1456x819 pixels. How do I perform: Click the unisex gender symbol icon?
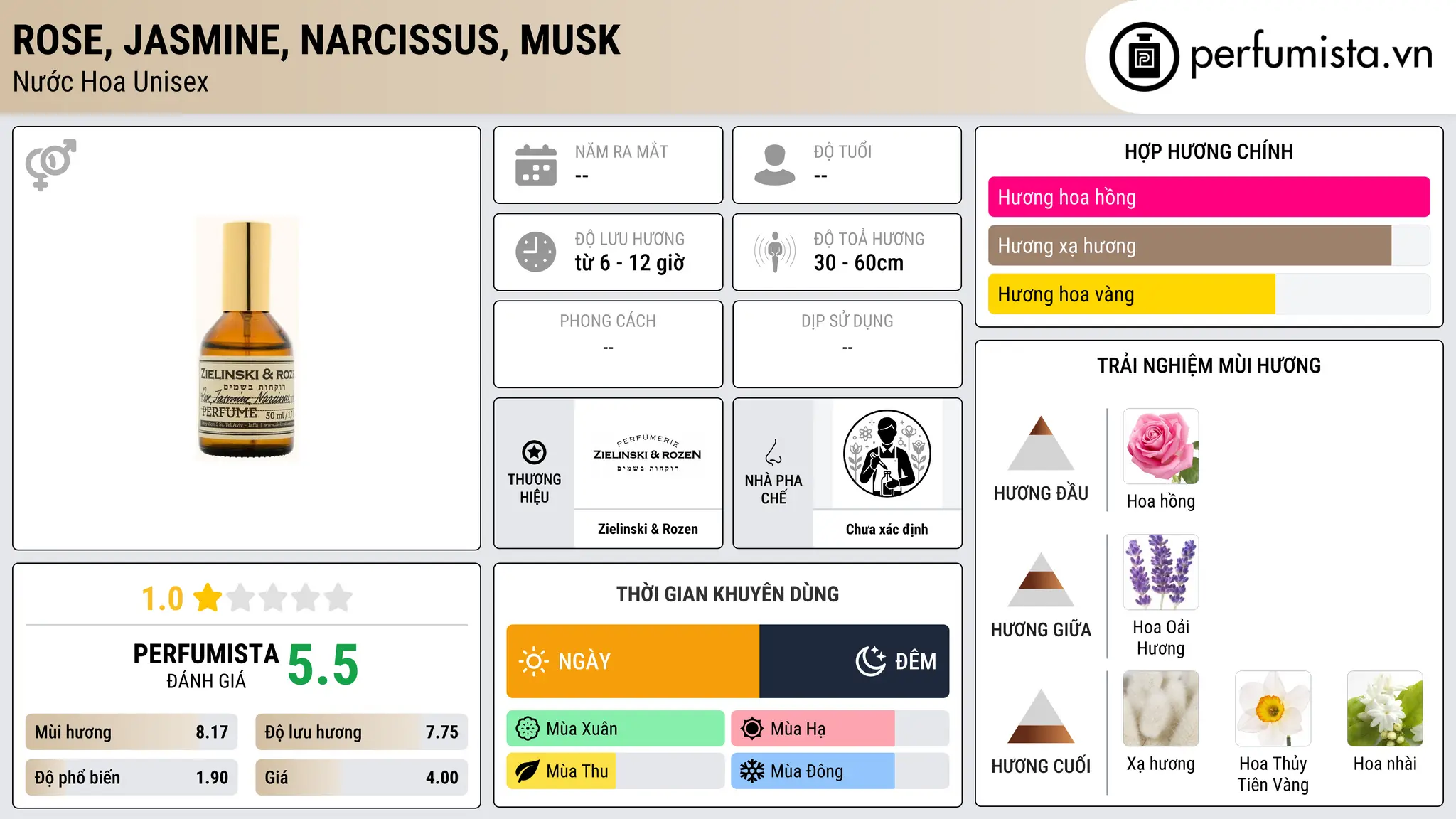tap(50, 164)
